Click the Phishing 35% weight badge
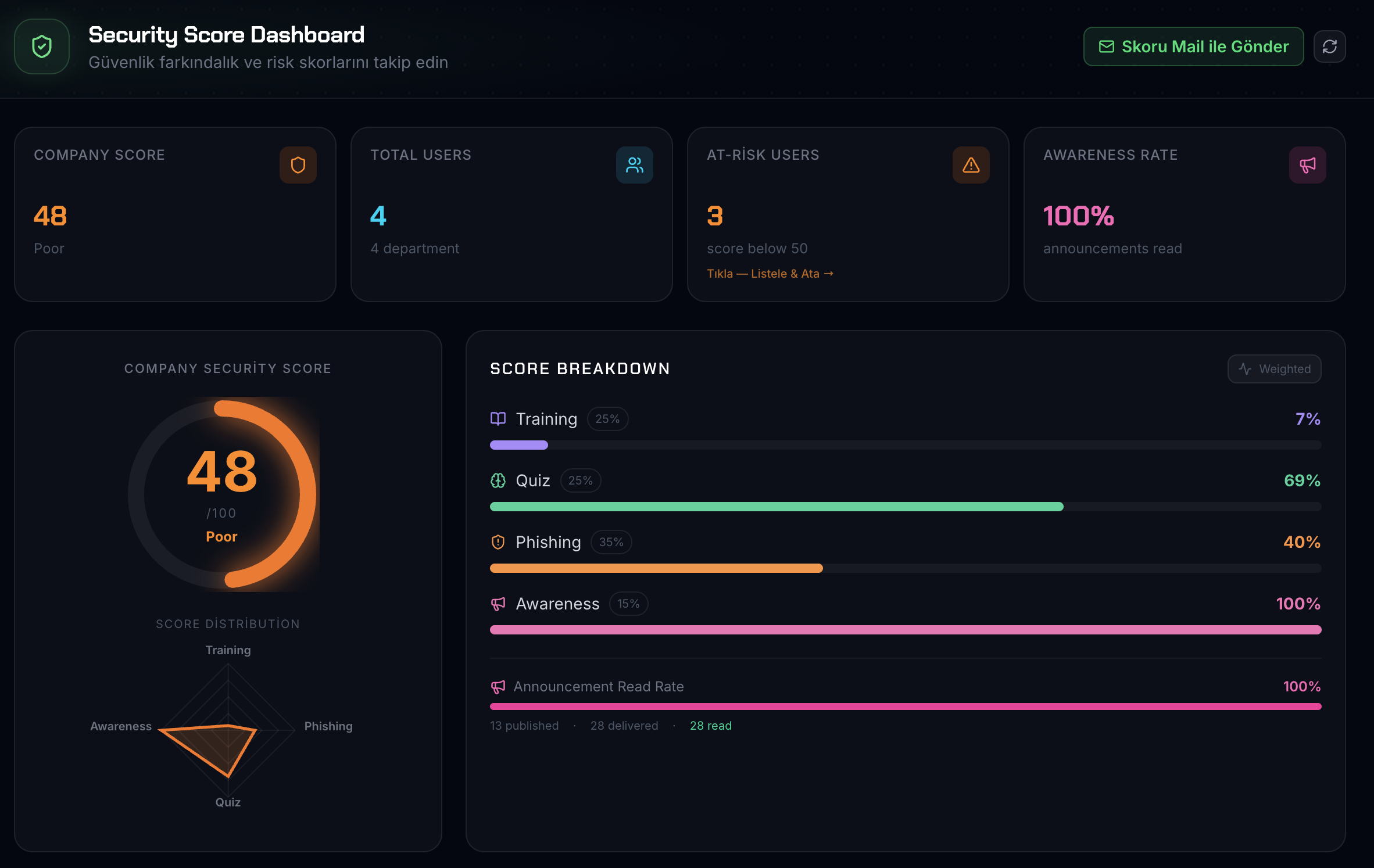Screen dimensions: 1374x868 tap(611, 542)
